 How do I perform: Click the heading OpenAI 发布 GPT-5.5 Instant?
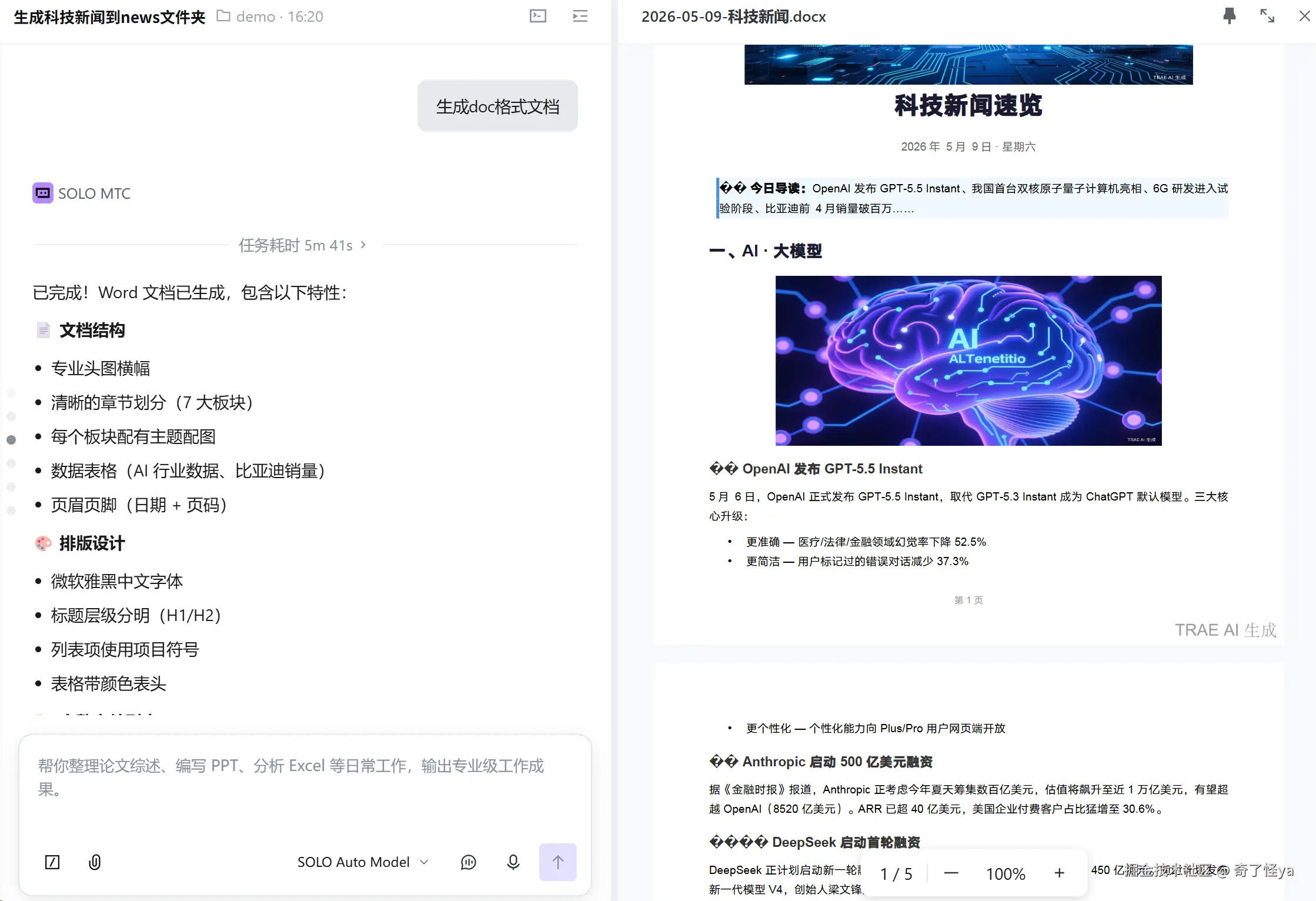[x=816, y=469]
